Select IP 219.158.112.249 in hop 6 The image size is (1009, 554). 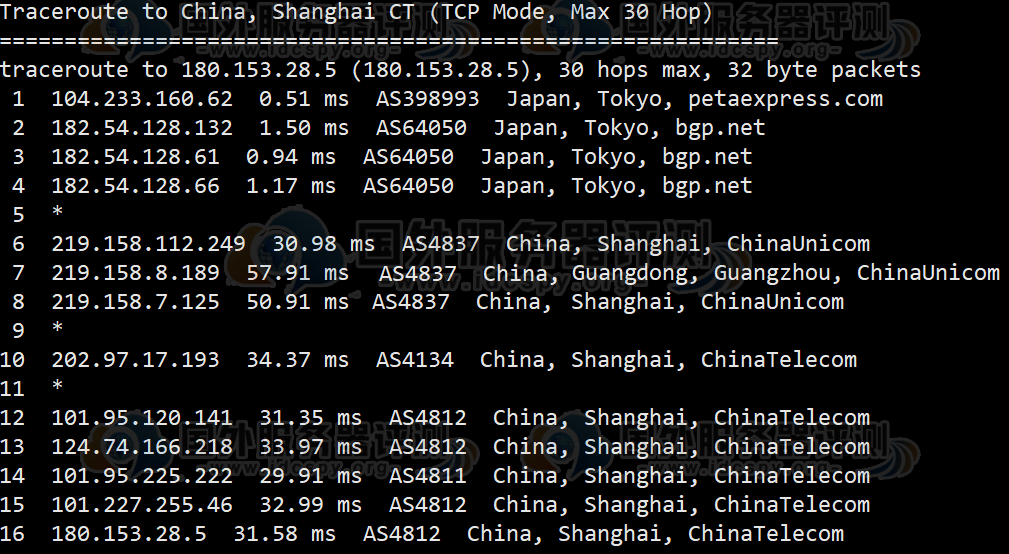click(149, 243)
